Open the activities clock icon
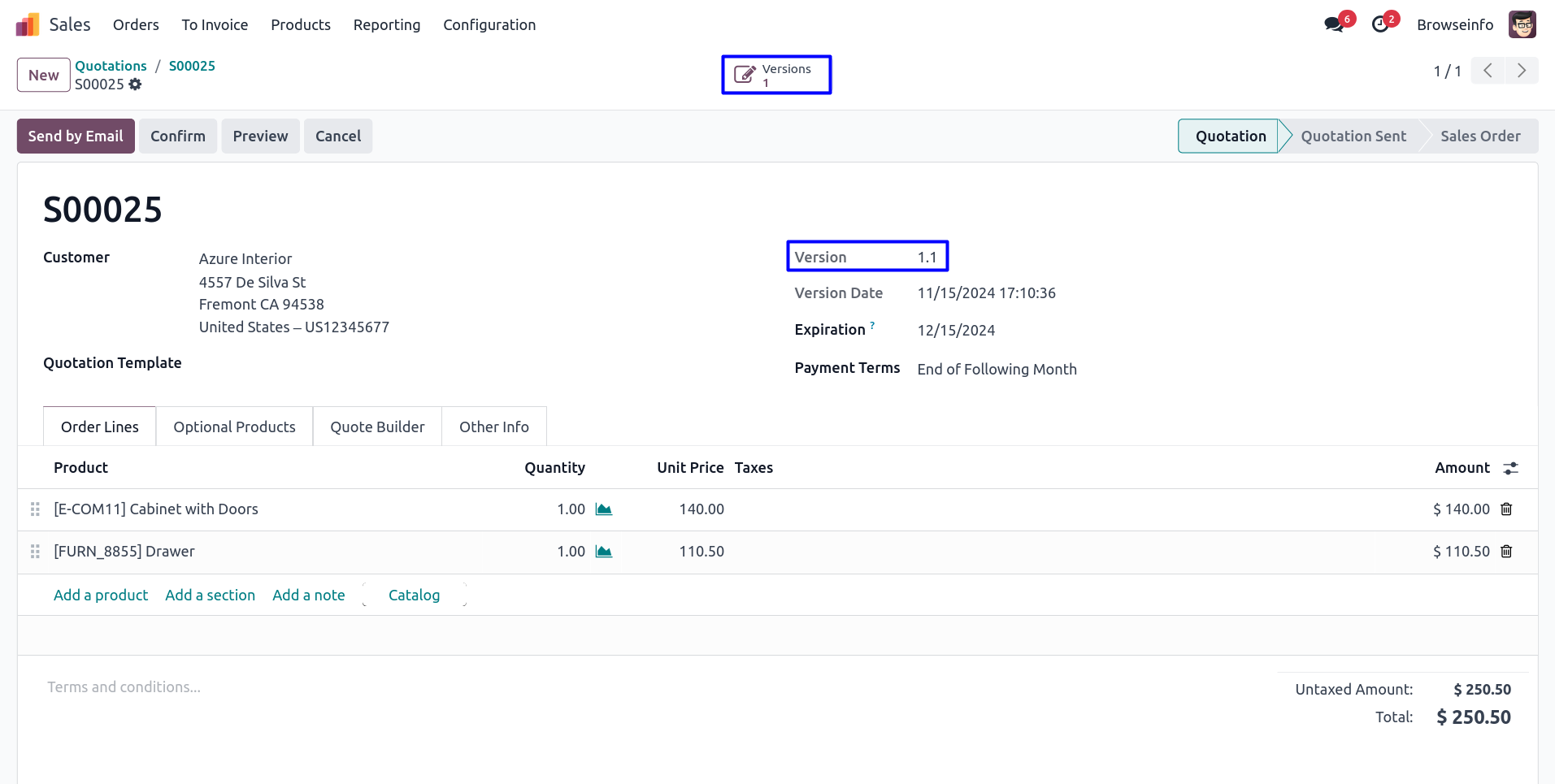 (1380, 24)
